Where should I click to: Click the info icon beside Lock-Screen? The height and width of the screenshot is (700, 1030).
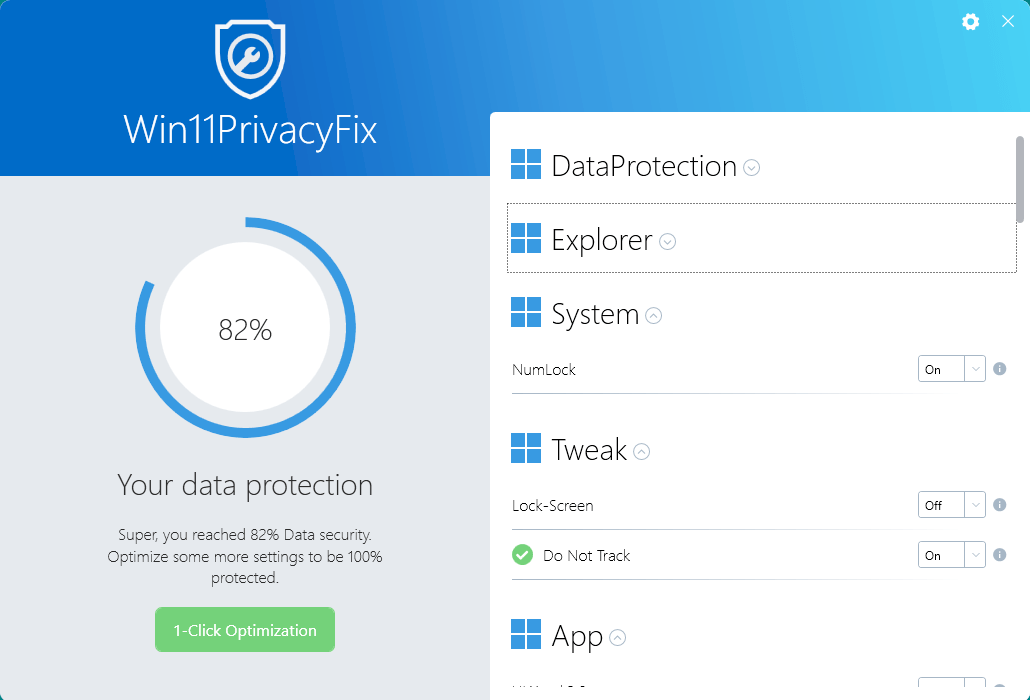(999, 505)
